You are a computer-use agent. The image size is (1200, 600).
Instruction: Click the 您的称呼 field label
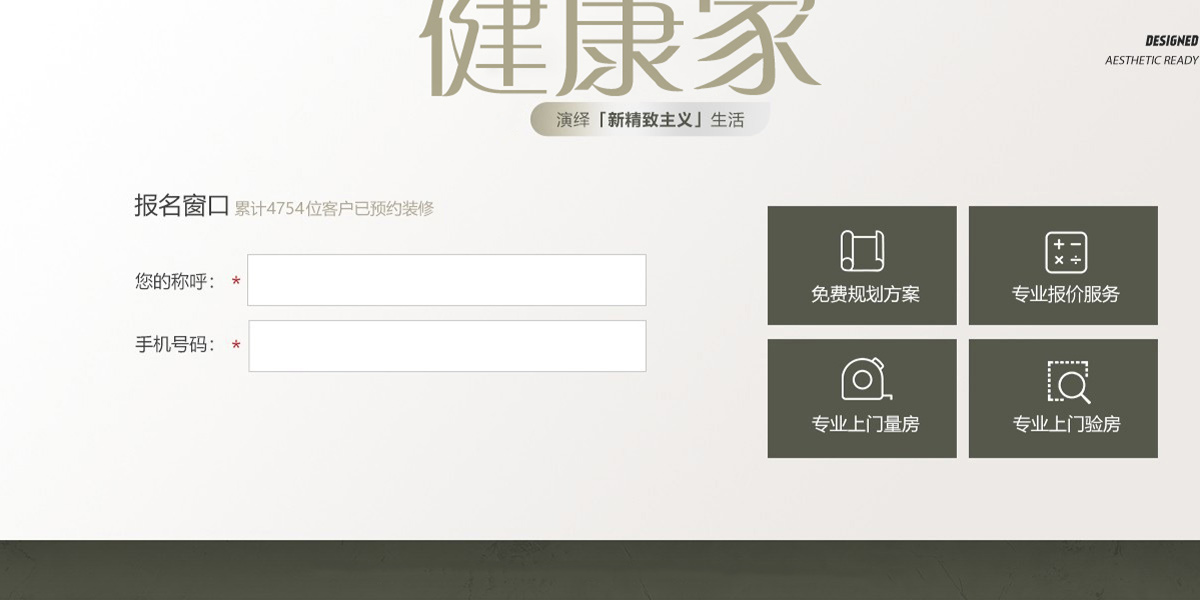(x=175, y=282)
